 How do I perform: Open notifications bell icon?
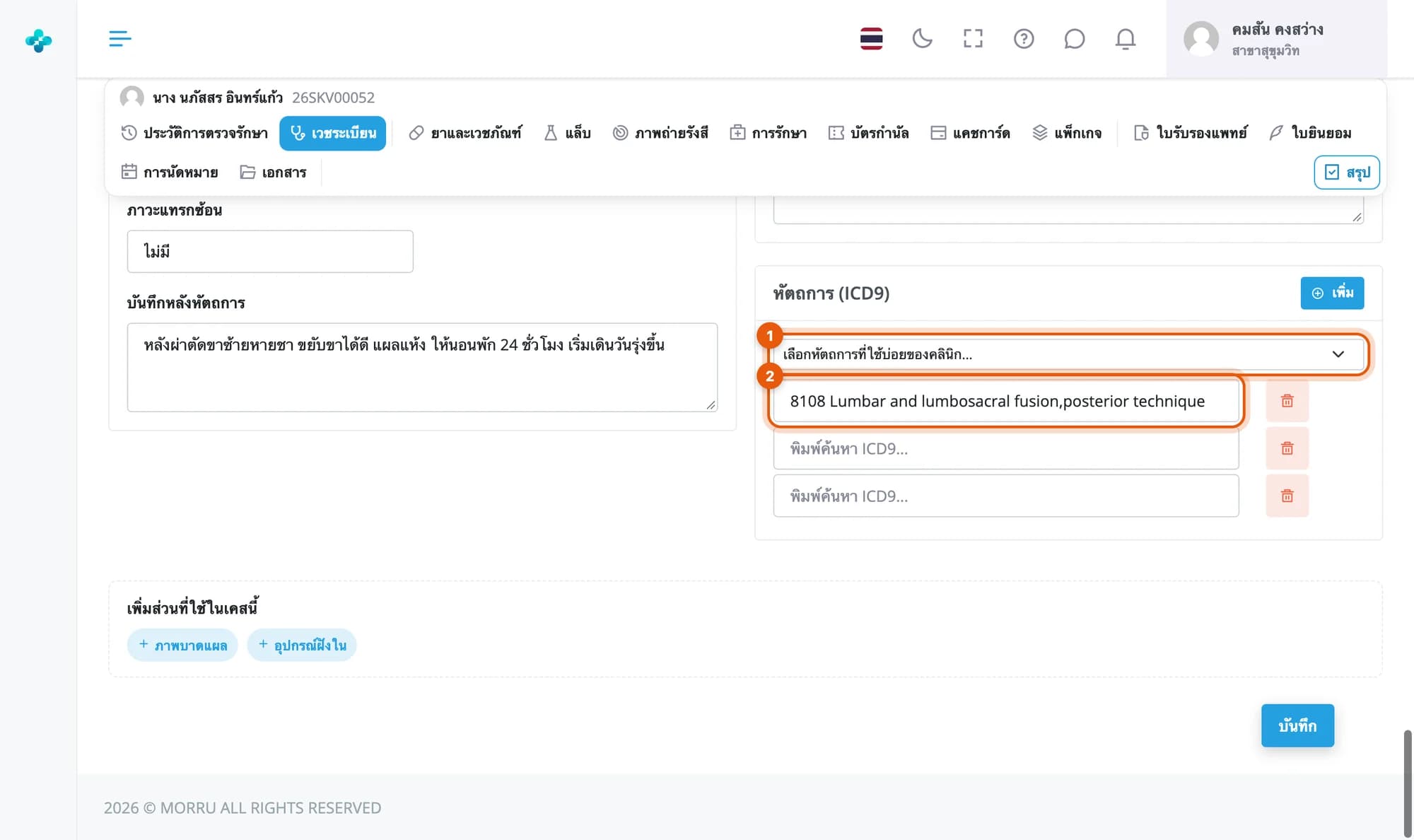(1126, 39)
